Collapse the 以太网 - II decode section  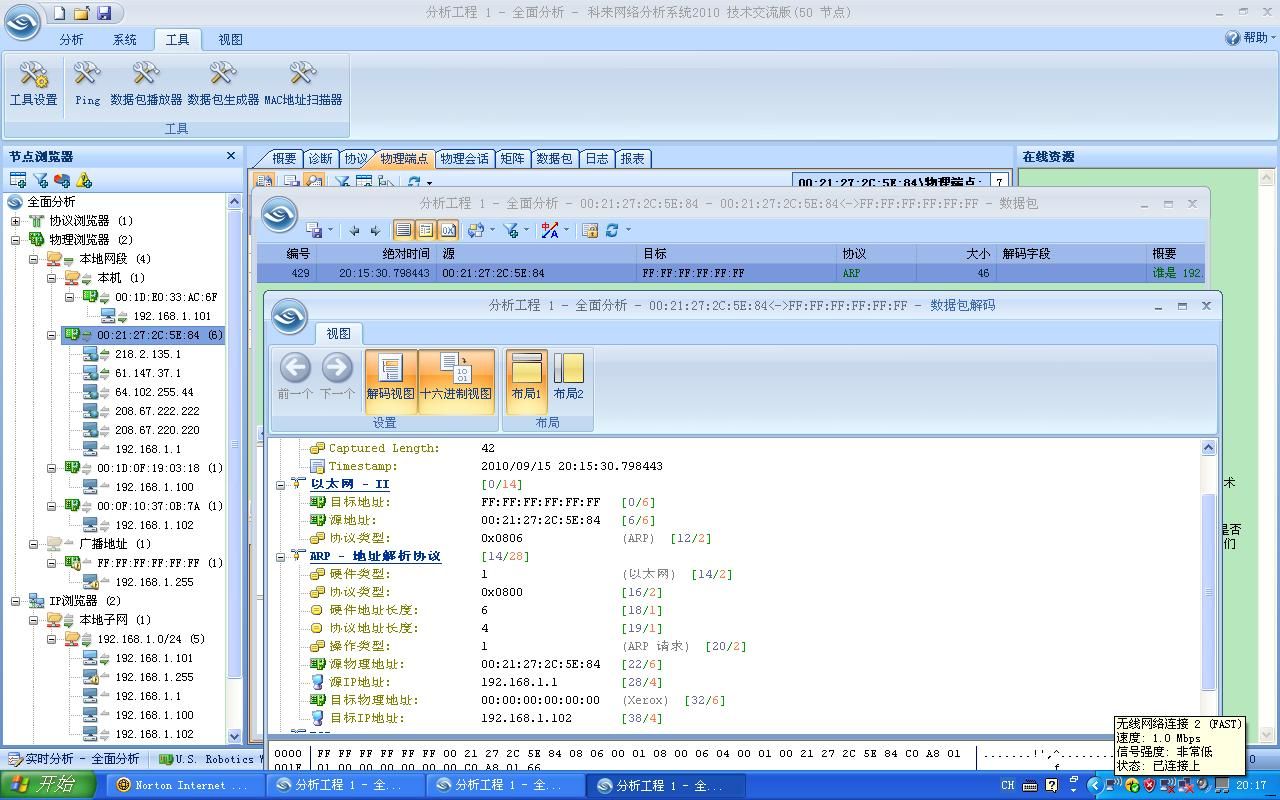(x=281, y=485)
